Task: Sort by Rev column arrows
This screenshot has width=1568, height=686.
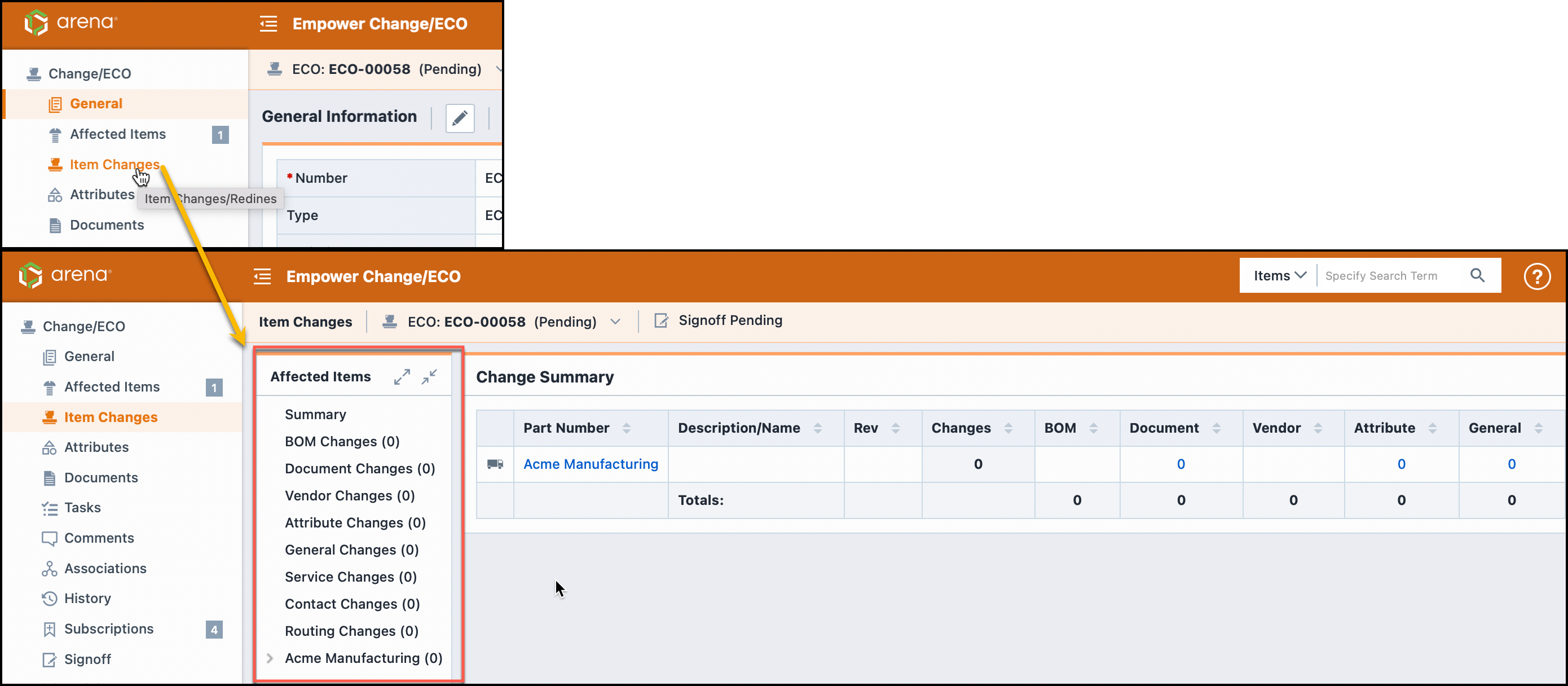Action: pos(895,428)
